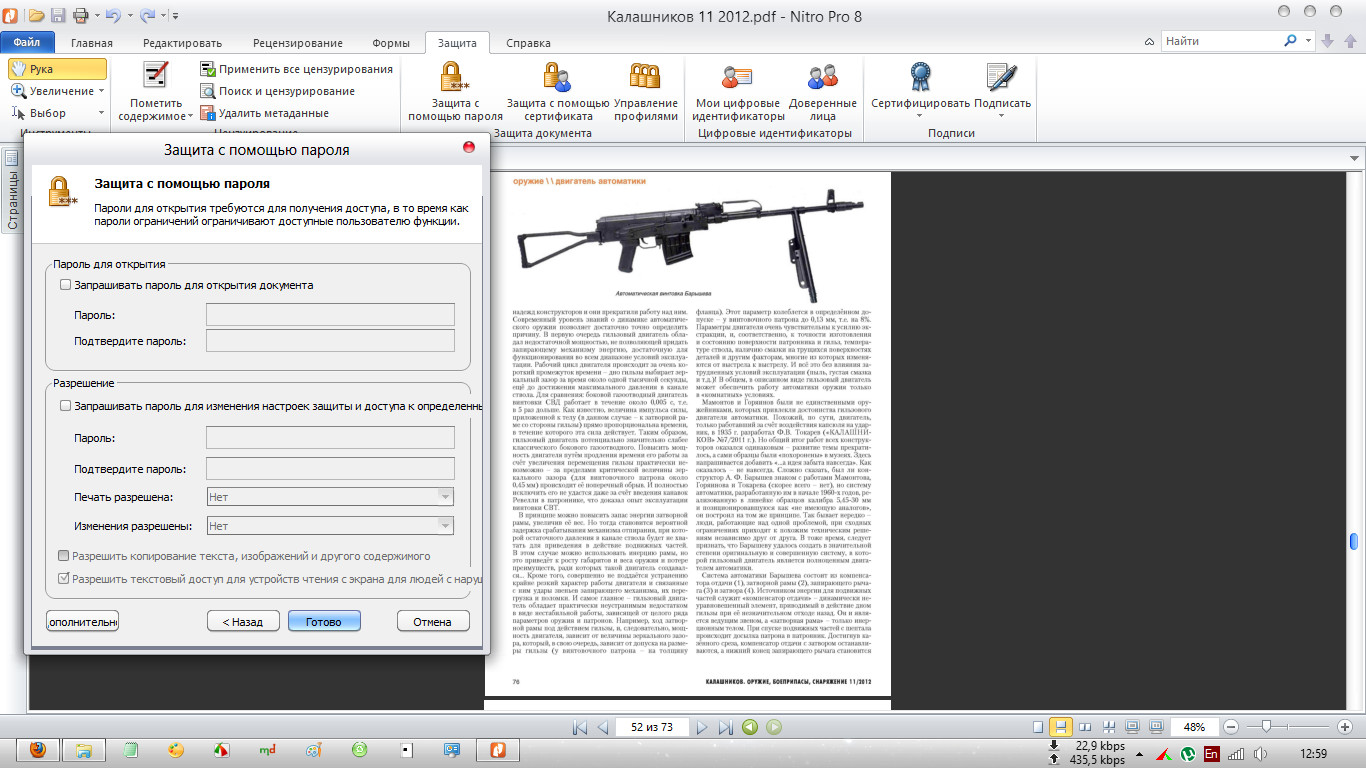Switch to single page view
The height and width of the screenshot is (768, 1366).
[1038, 727]
